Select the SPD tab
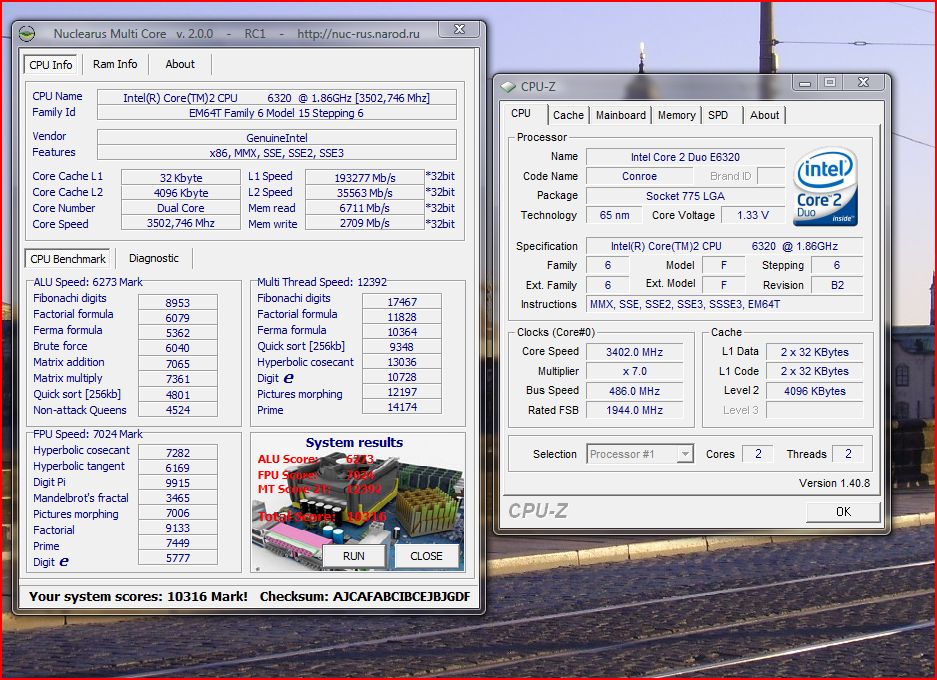 pos(718,115)
